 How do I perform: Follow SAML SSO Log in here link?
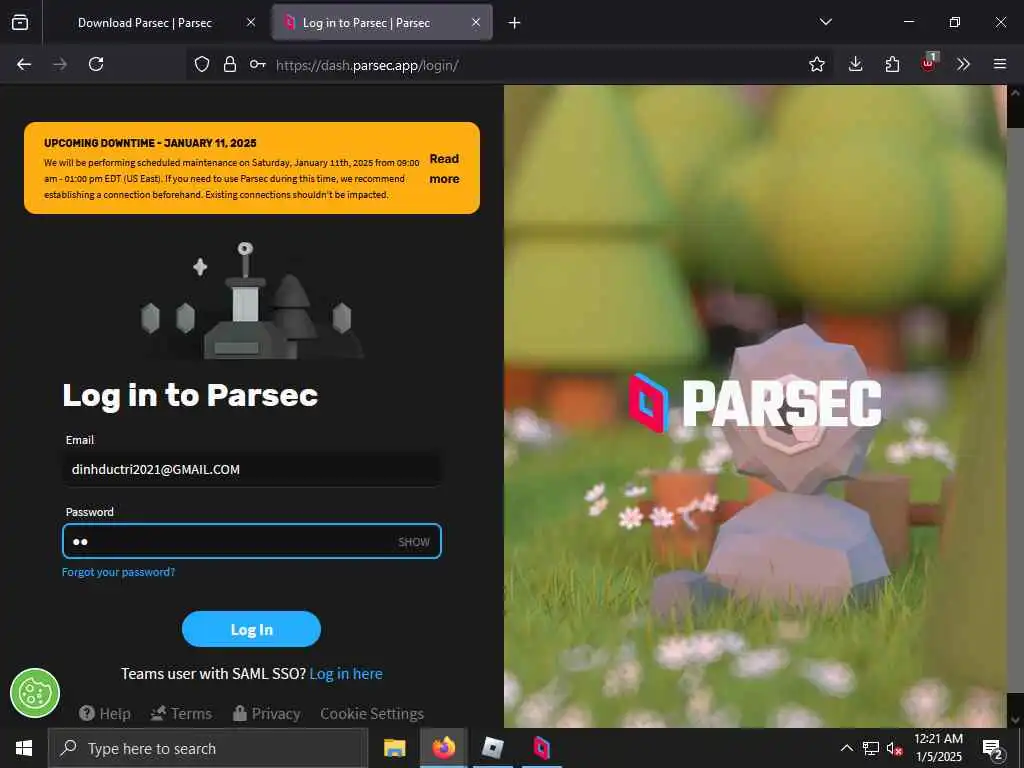(x=346, y=674)
